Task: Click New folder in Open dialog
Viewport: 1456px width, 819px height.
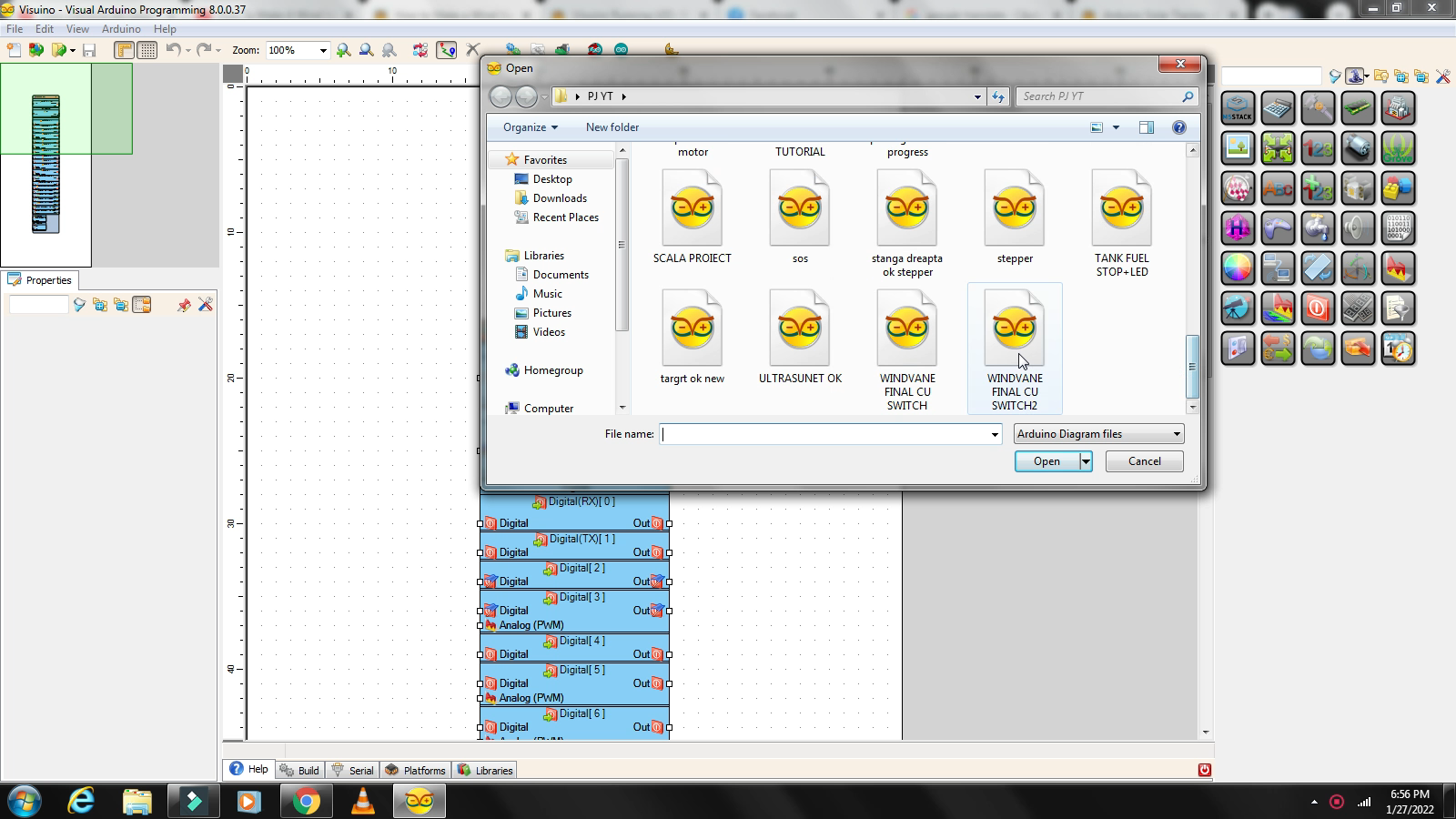Action: pyautogui.click(x=612, y=127)
